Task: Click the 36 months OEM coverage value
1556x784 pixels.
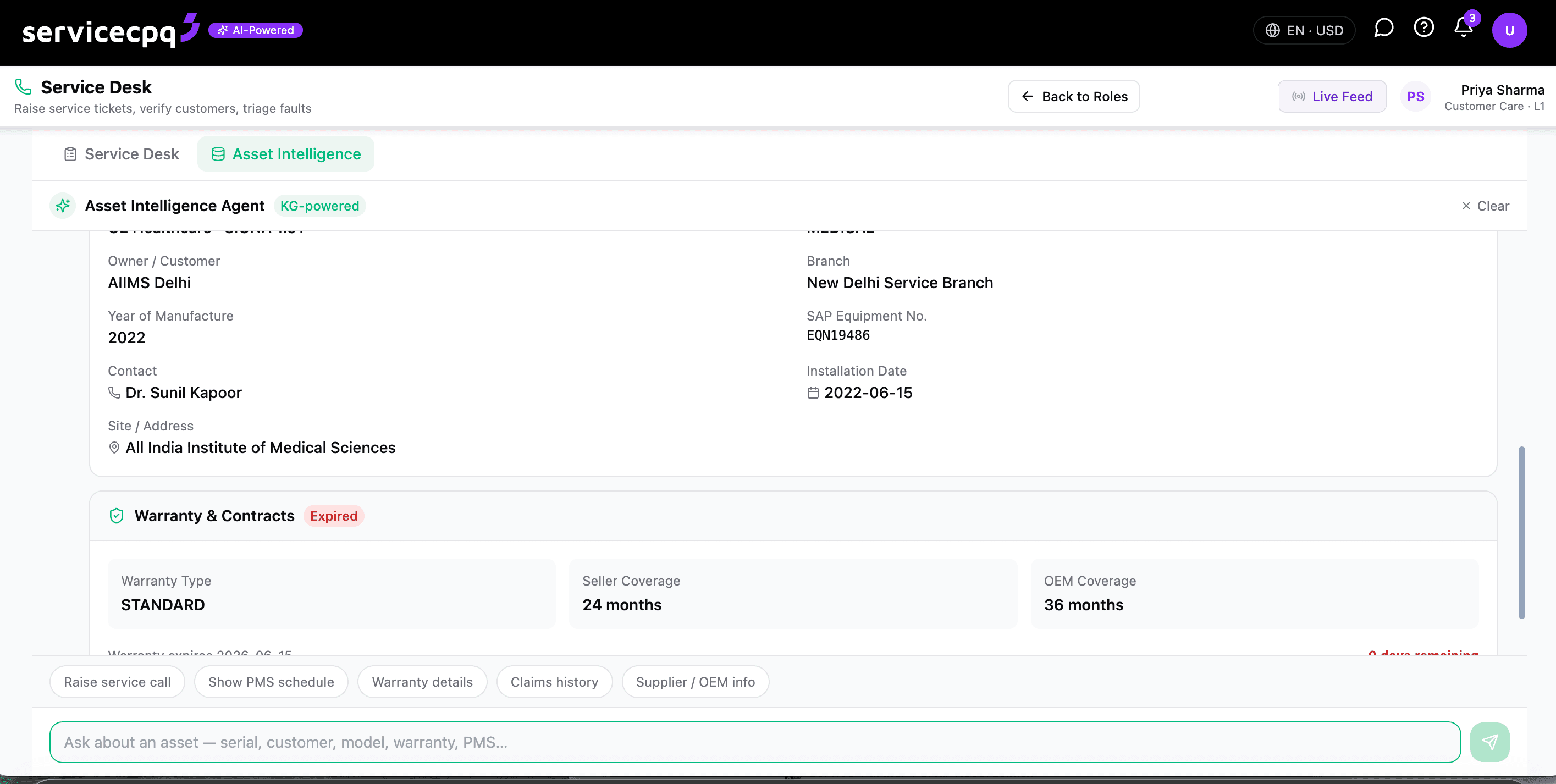Action: tap(1084, 605)
